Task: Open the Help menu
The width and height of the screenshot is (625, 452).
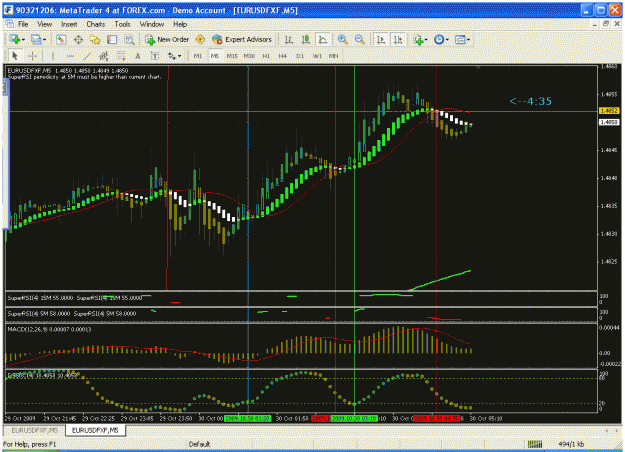Action: click(x=180, y=24)
